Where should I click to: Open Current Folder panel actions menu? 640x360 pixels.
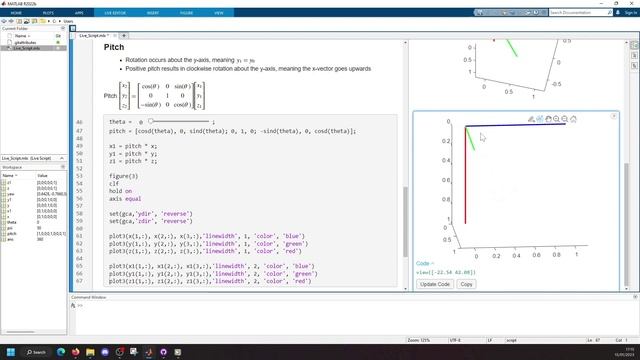[63, 29]
